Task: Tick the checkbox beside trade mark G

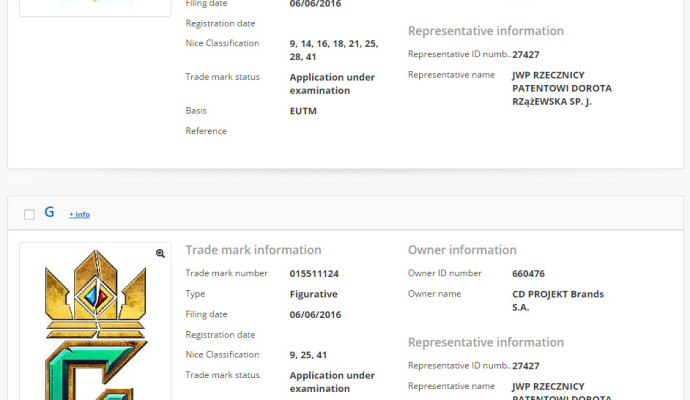Action: pos(29,214)
